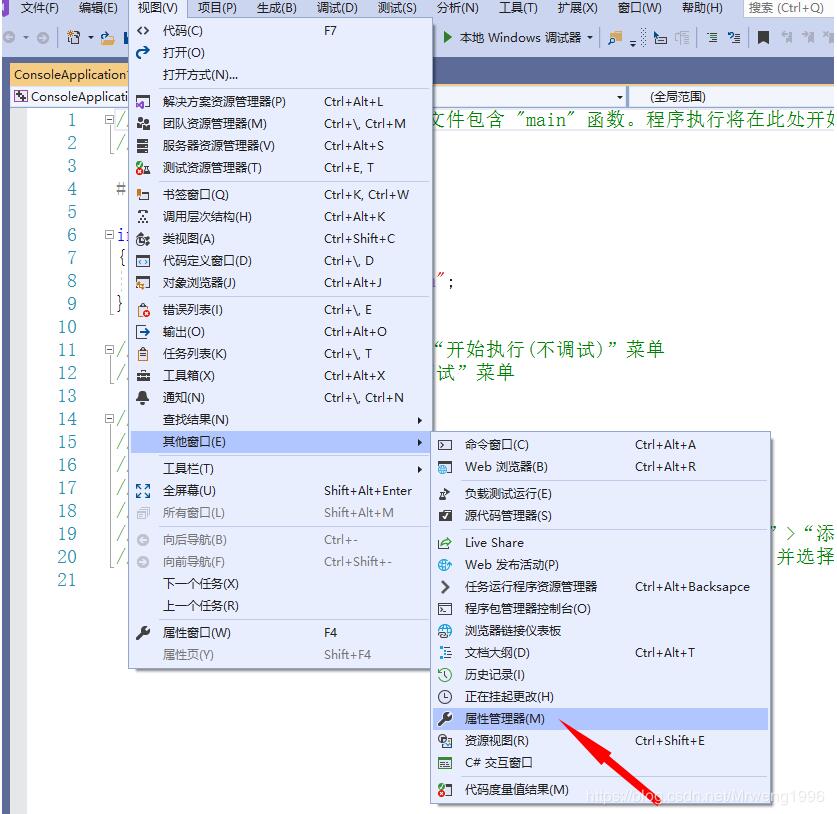The image size is (837, 814).
Task: Click the Web 浏览器 browser icon
Action: pyautogui.click(x=445, y=468)
